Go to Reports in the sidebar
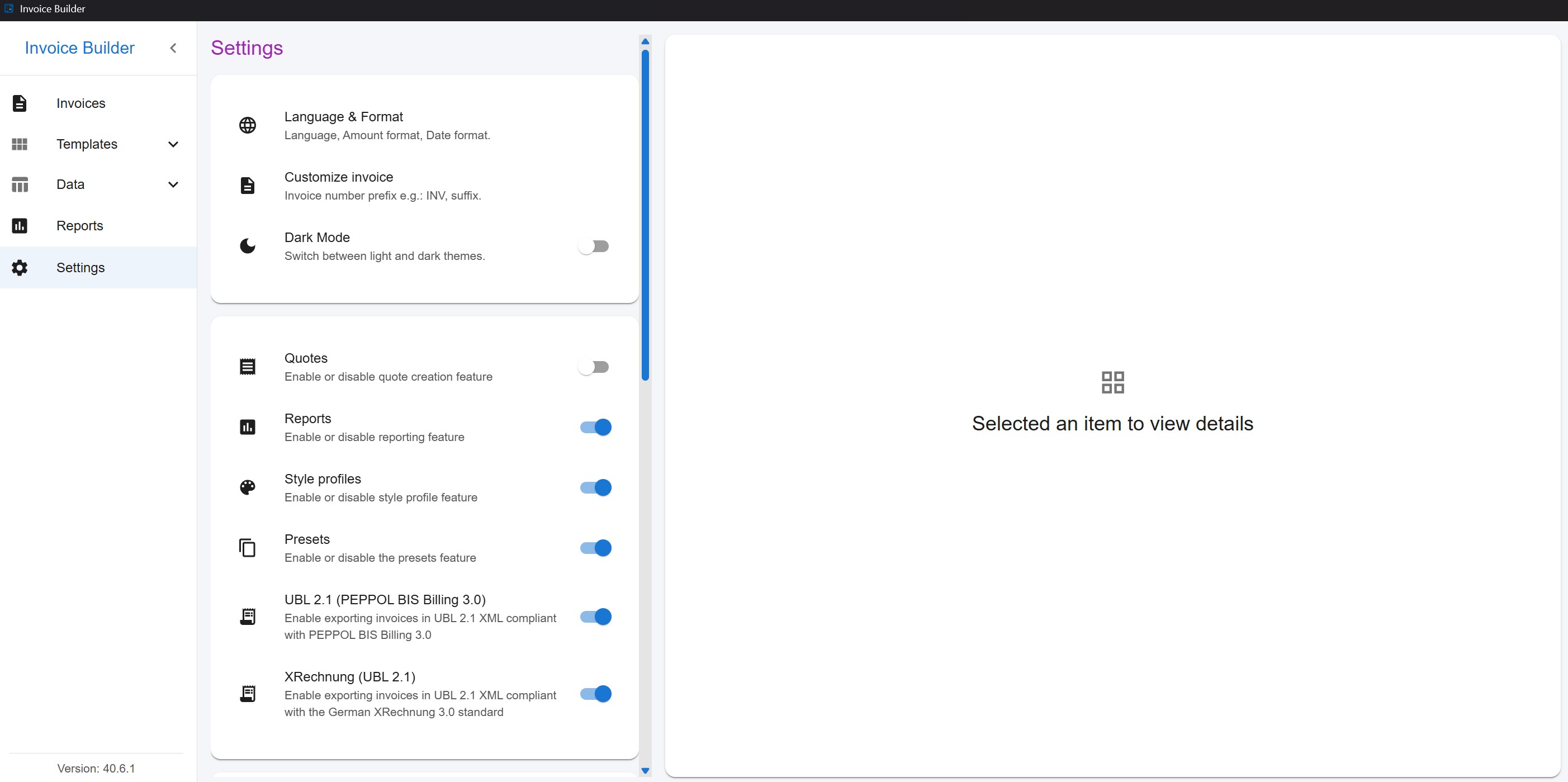 click(x=98, y=226)
